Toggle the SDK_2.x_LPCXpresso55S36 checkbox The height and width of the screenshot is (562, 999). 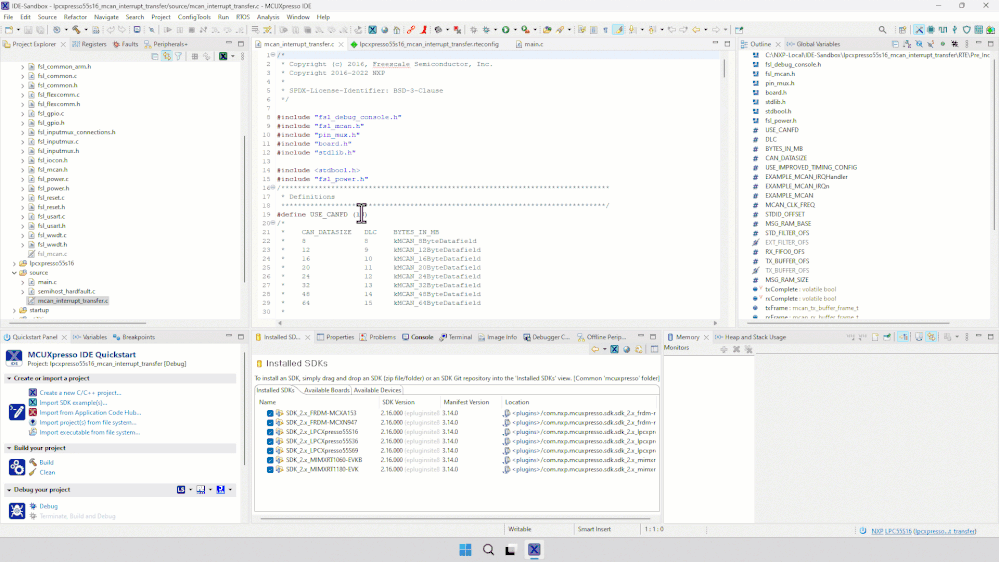coord(270,442)
